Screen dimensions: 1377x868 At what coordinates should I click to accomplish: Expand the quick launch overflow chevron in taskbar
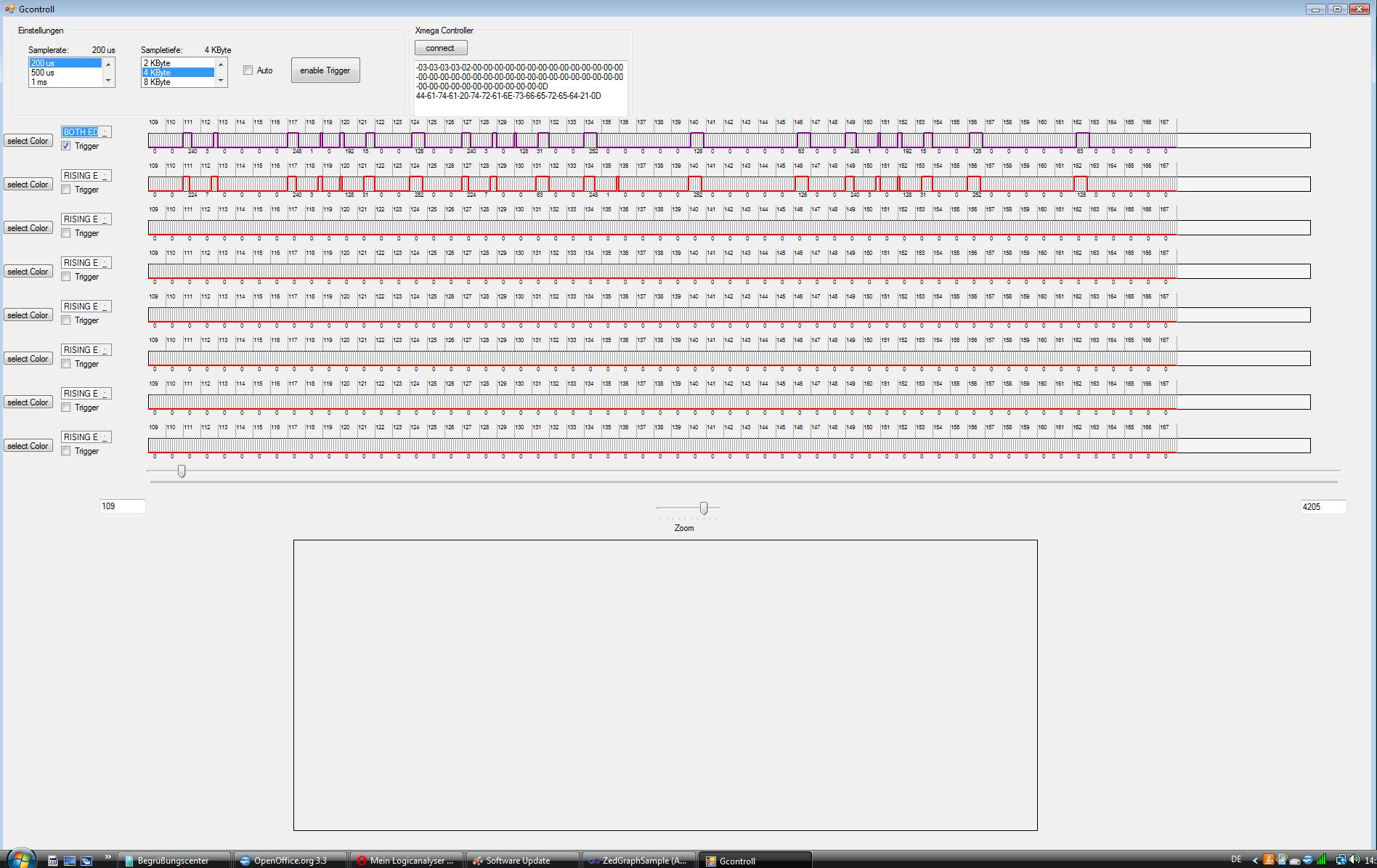108,857
